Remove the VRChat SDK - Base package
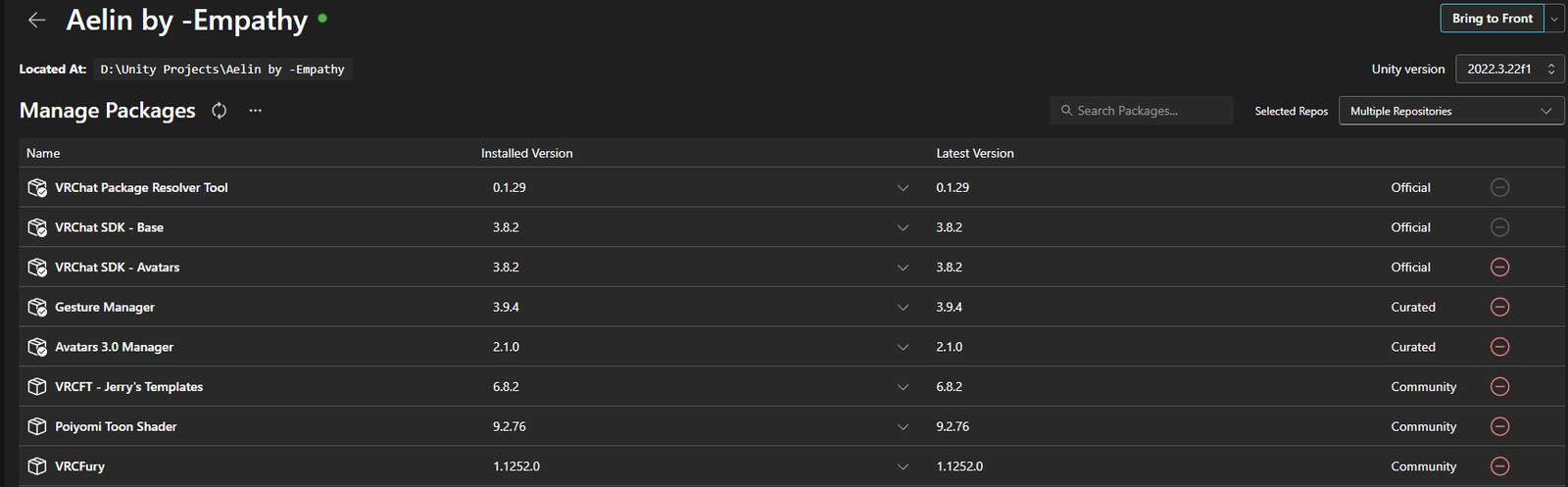Image resolution: width=1568 pixels, height=487 pixels. pos(1499,227)
